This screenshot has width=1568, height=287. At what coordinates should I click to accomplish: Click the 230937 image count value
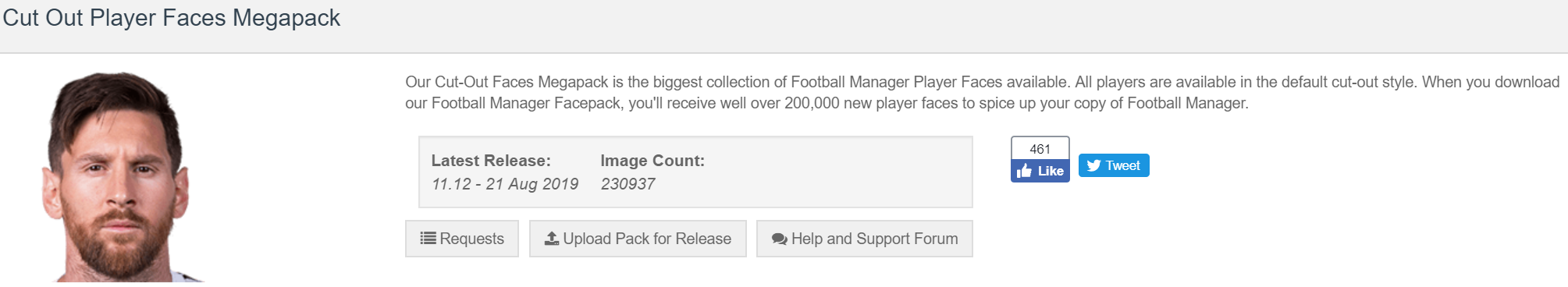(x=628, y=184)
